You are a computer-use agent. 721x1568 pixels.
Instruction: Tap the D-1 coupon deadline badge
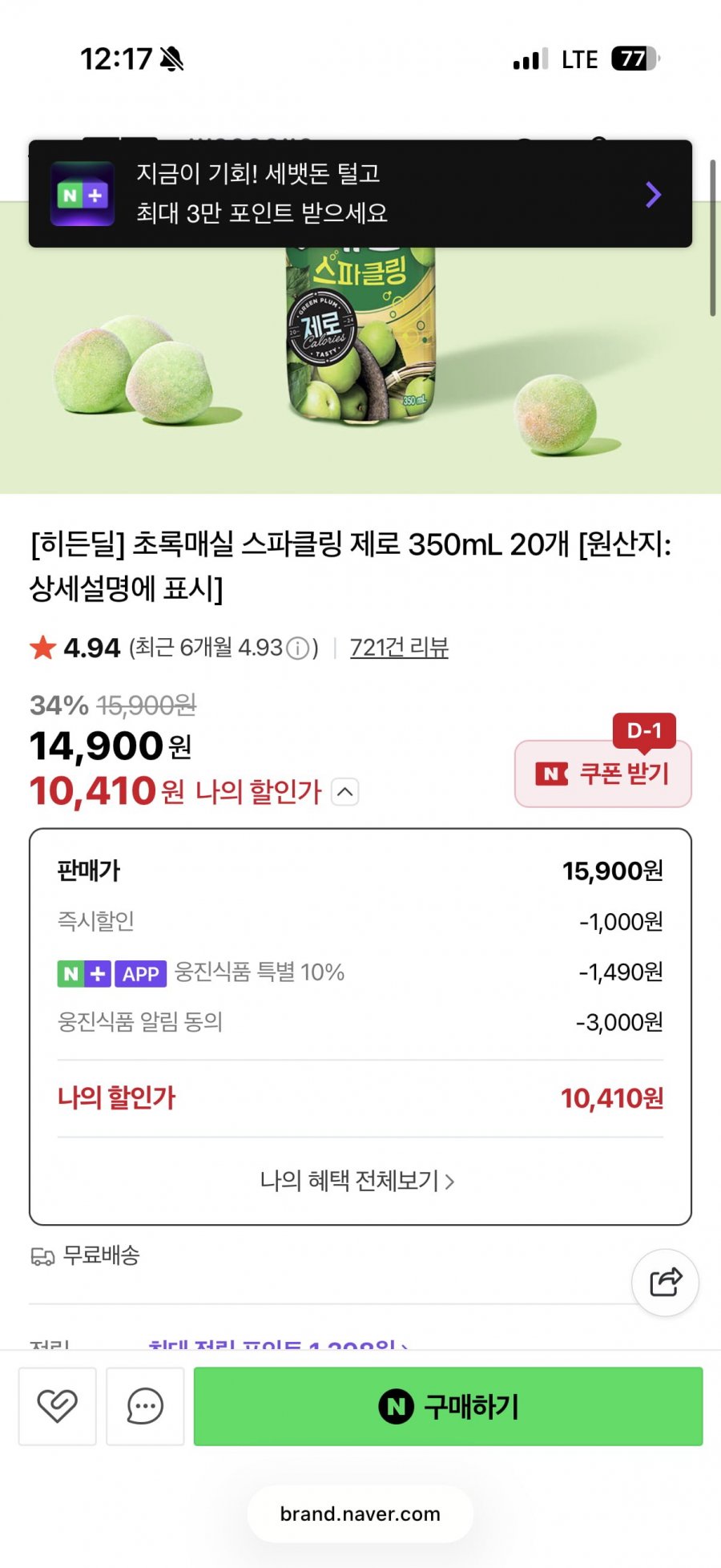644,730
